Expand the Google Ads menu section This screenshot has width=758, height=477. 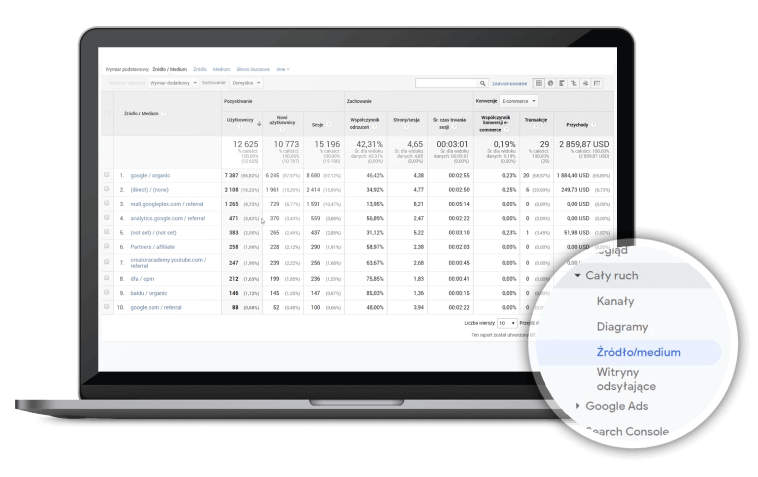coord(578,406)
